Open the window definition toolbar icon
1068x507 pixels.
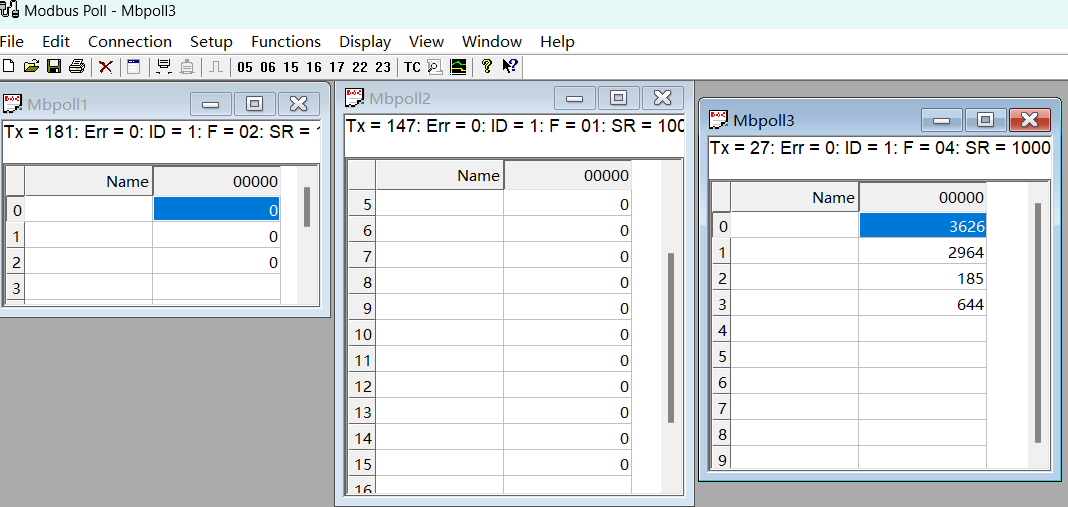(x=134, y=67)
